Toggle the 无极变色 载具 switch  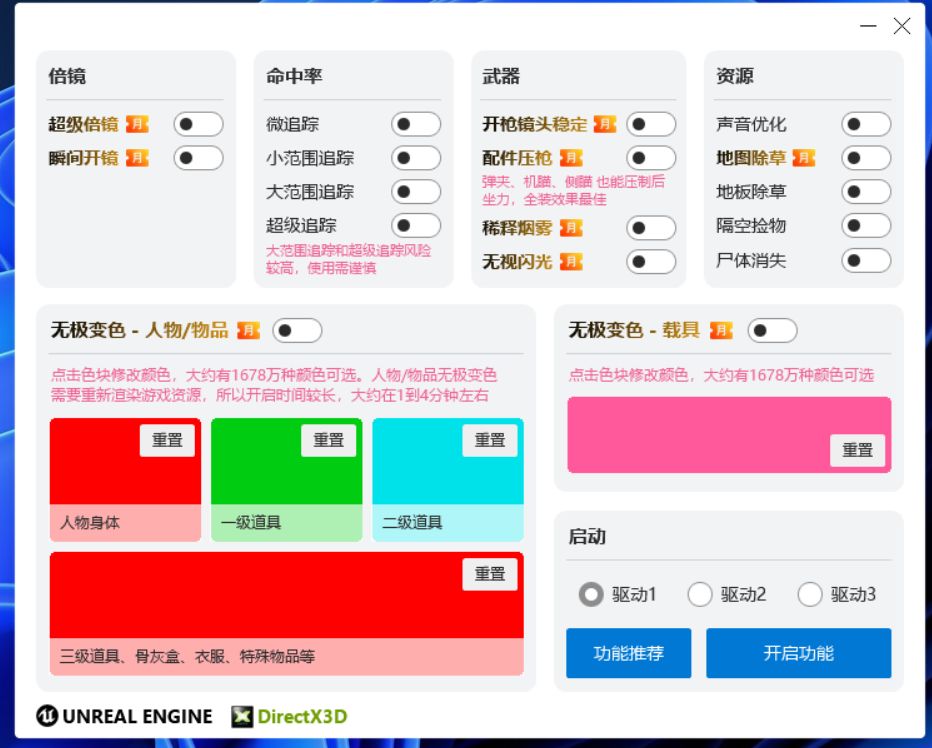coord(772,331)
